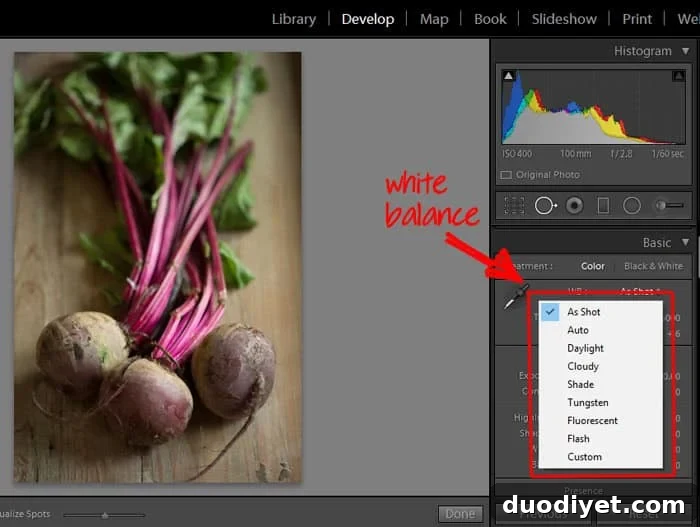Select the Graduated Filter tool
Screen dimensions: 700x527
click(603, 205)
